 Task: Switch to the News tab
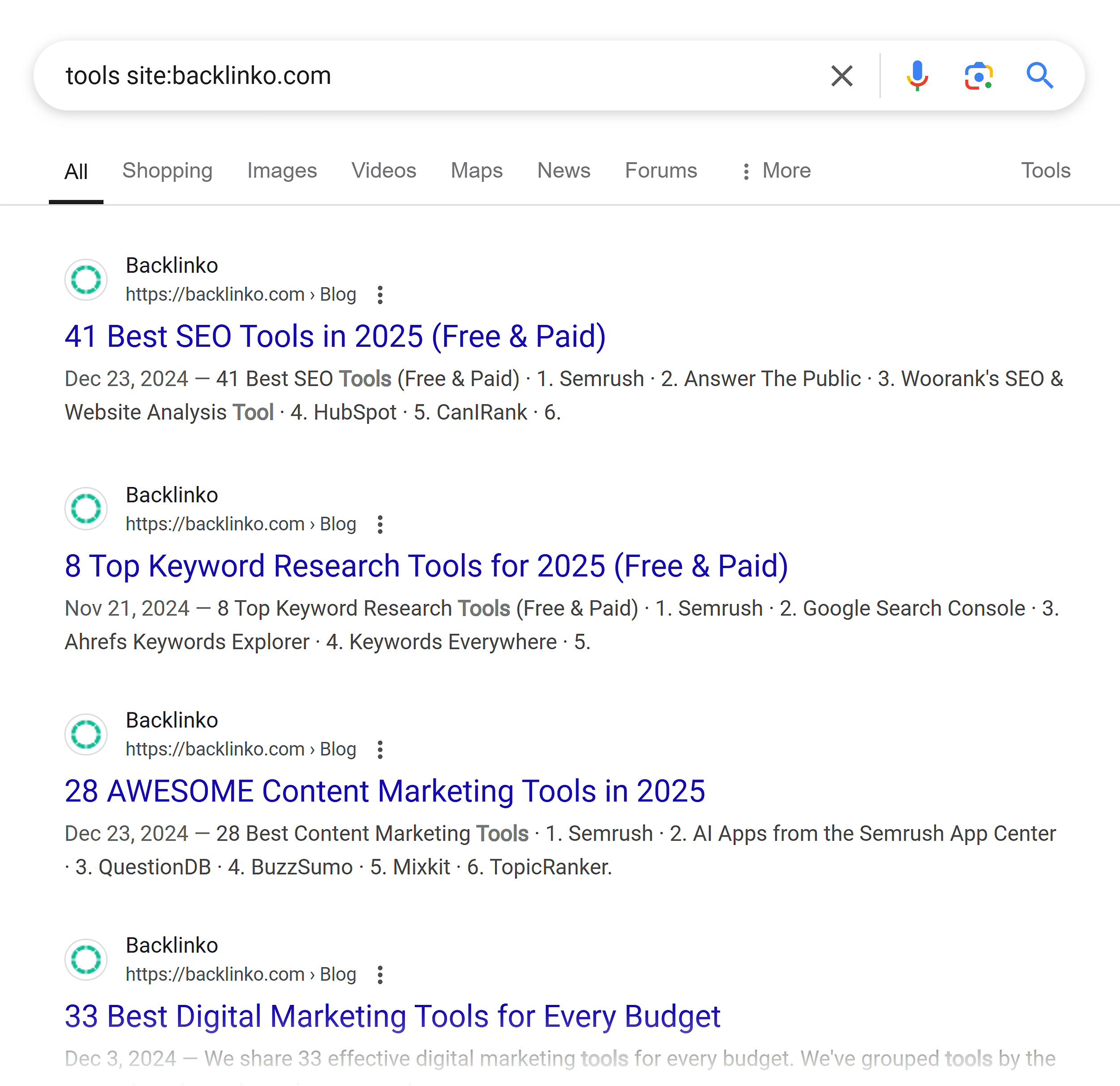pyautogui.click(x=564, y=171)
